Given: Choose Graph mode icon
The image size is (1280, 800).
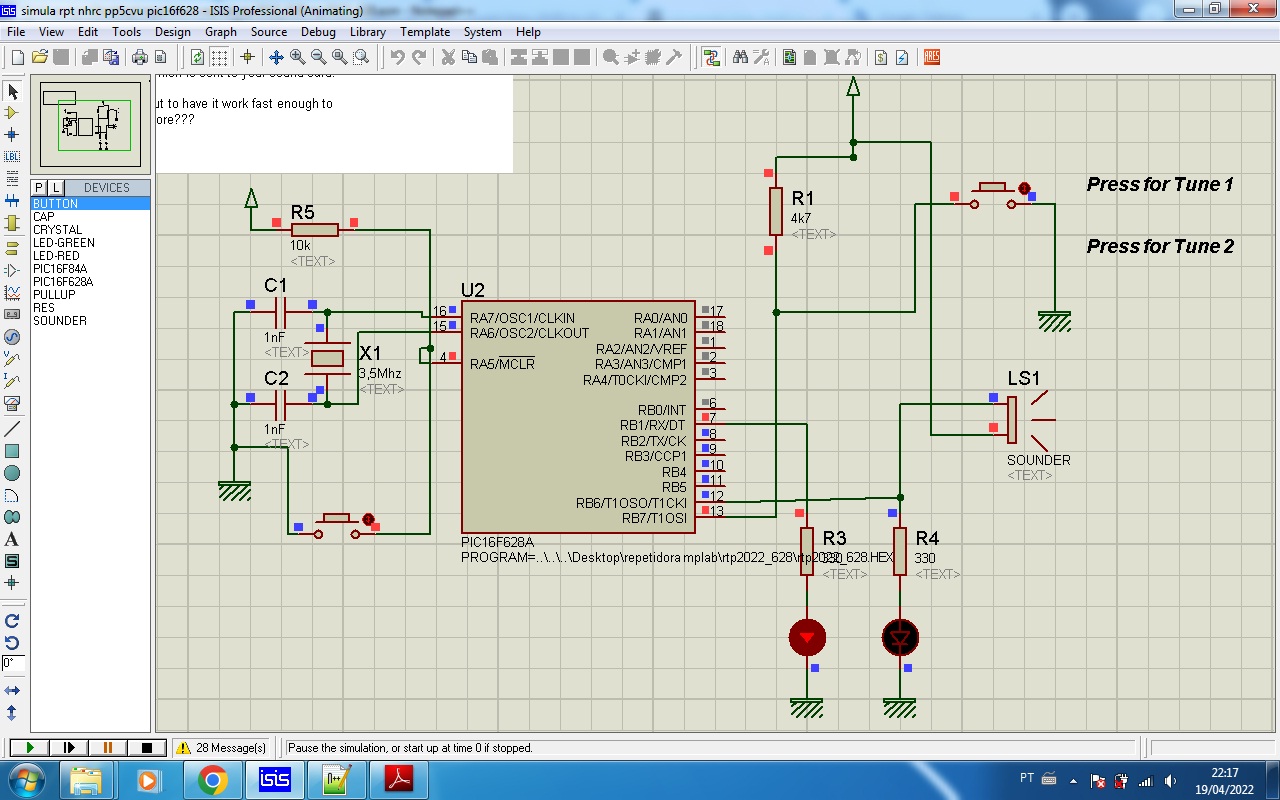Looking at the screenshot, I should pyautogui.click(x=12, y=293).
